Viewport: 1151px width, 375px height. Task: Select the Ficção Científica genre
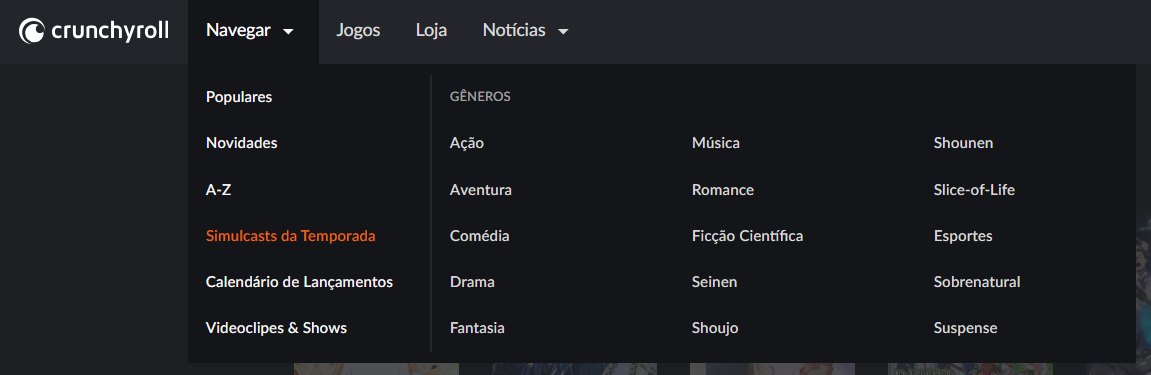click(x=747, y=236)
